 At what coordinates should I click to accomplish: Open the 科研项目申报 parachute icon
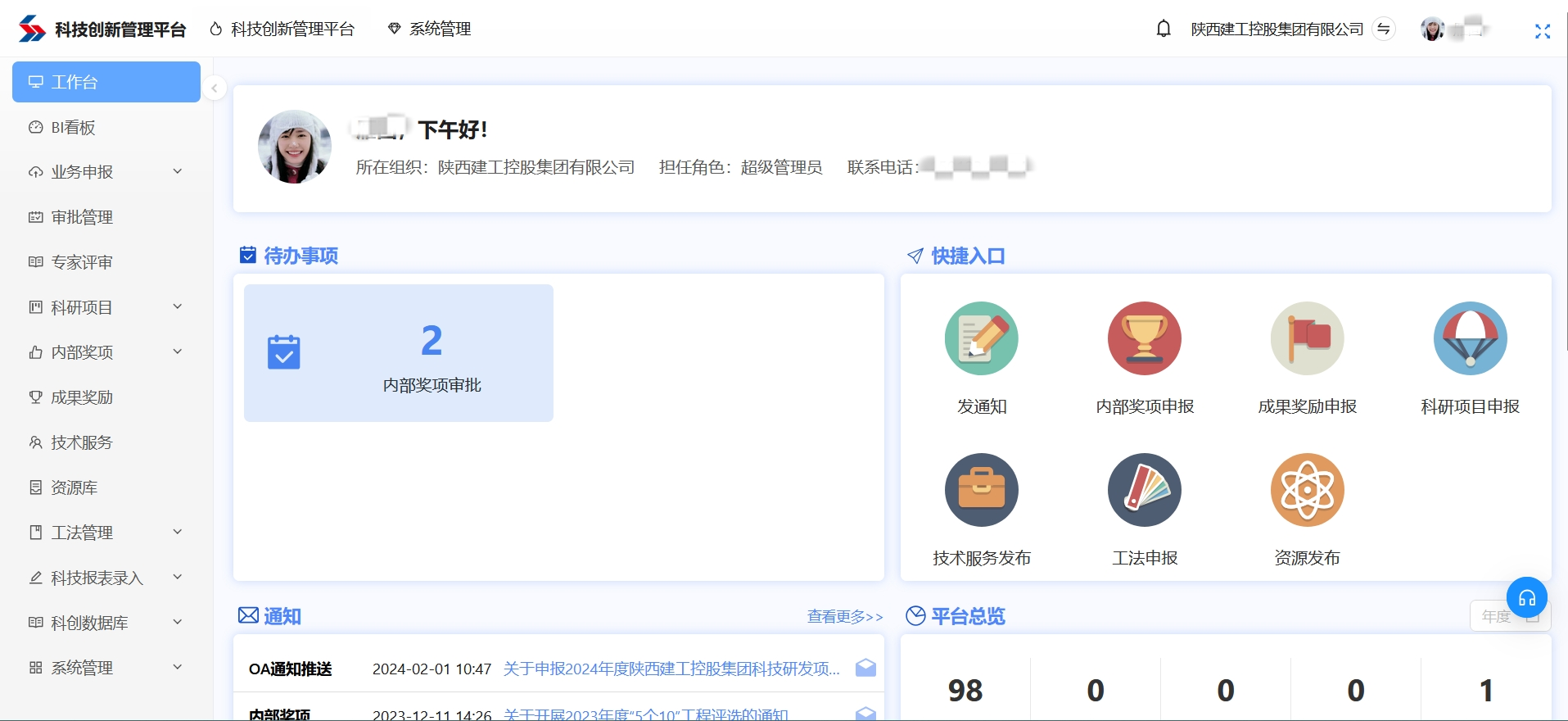[1470, 338]
